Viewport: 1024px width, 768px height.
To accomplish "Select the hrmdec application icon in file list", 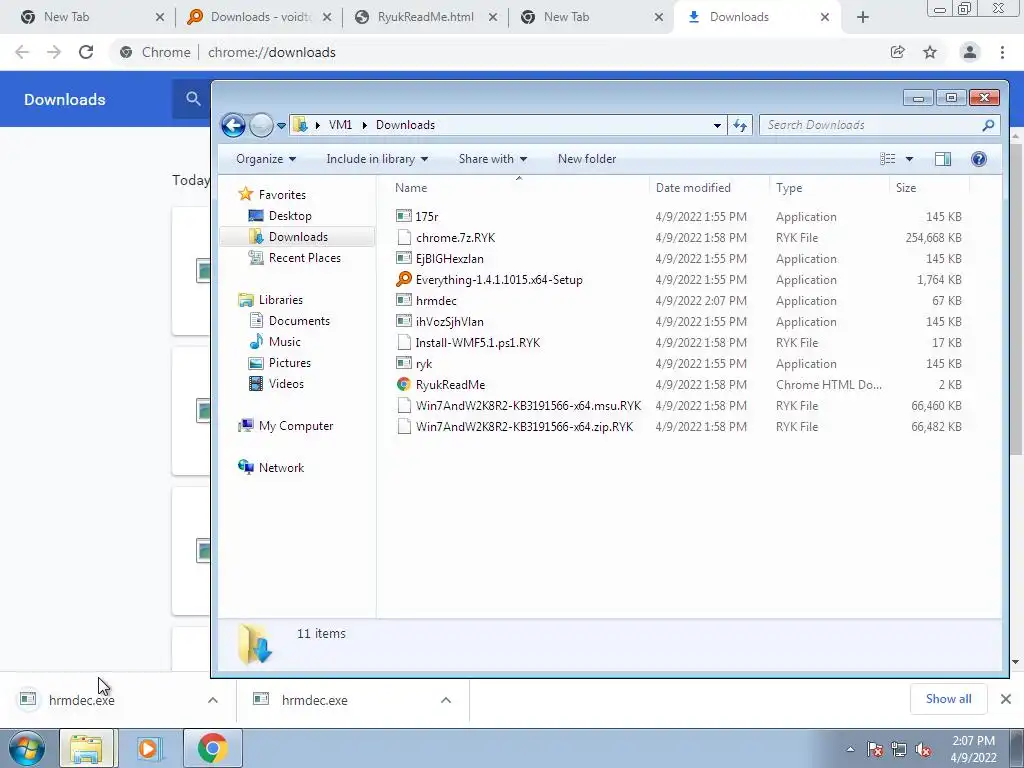I will [x=404, y=300].
